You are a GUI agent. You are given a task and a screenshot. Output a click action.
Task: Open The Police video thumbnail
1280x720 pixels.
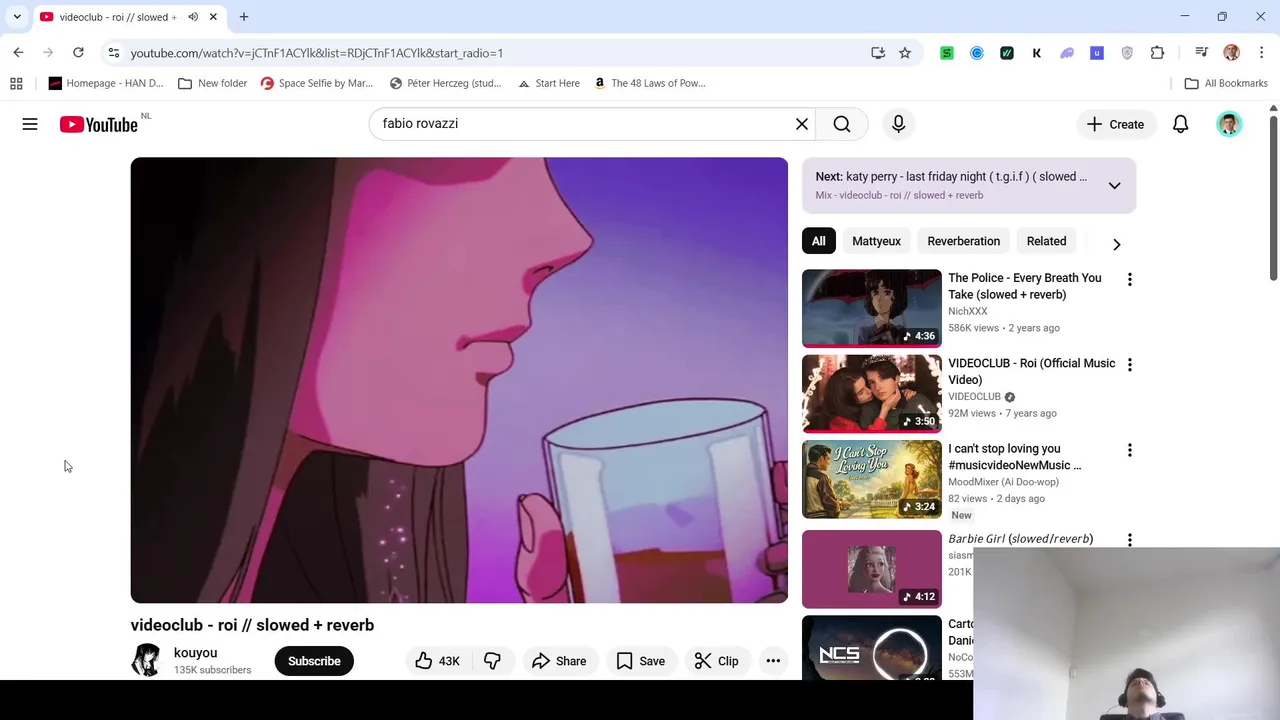872,308
